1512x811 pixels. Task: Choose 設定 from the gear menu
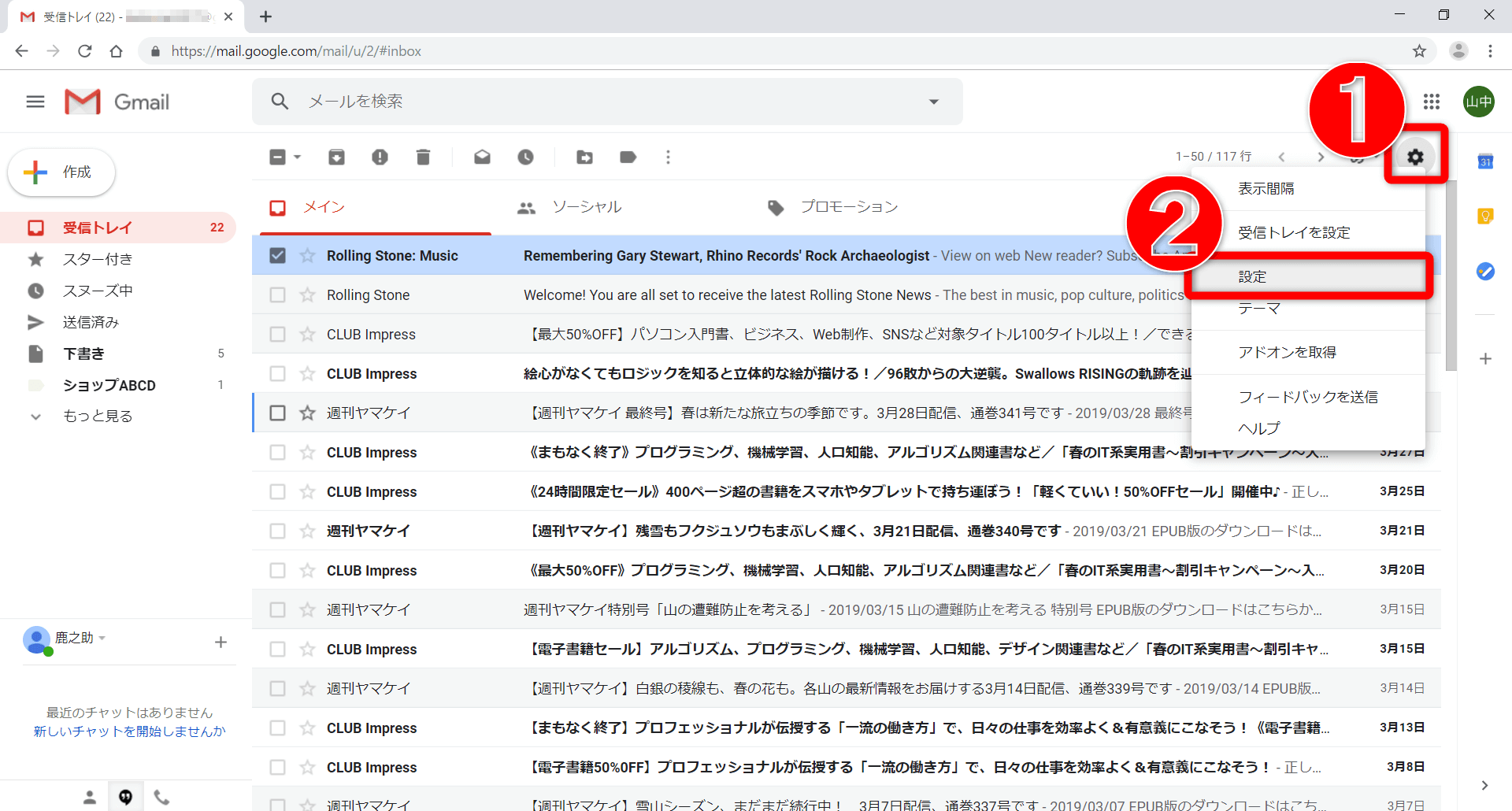click(x=1308, y=276)
